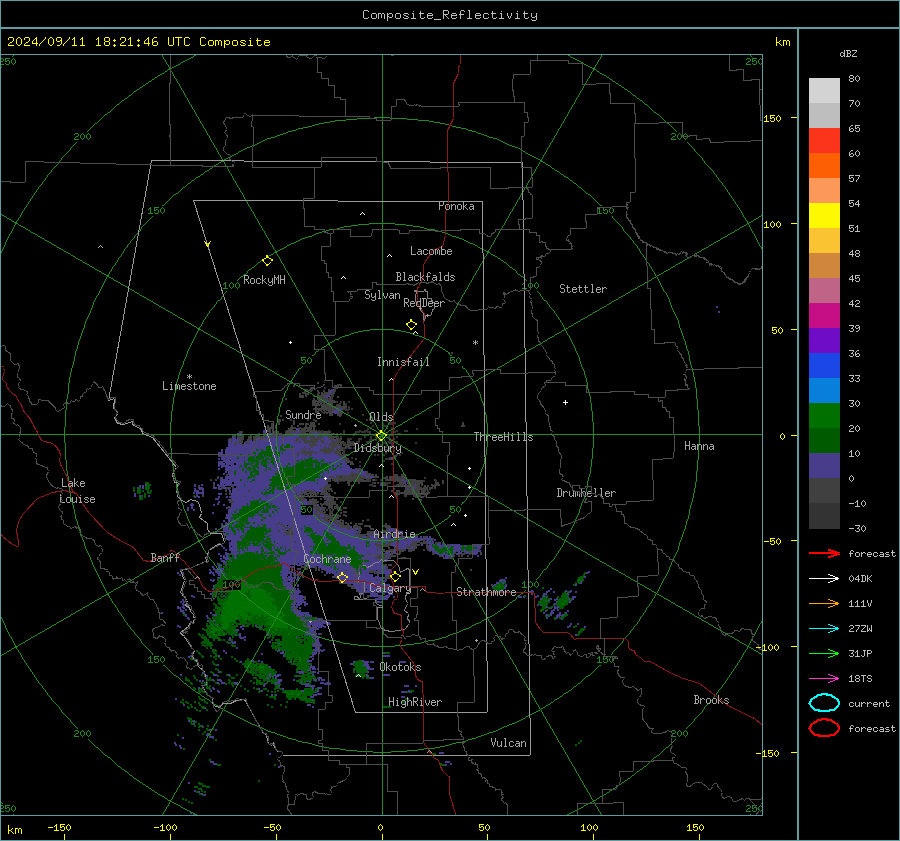Click the Lacombe label
This screenshot has height=841, width=900.
click(x=431, y=251)
